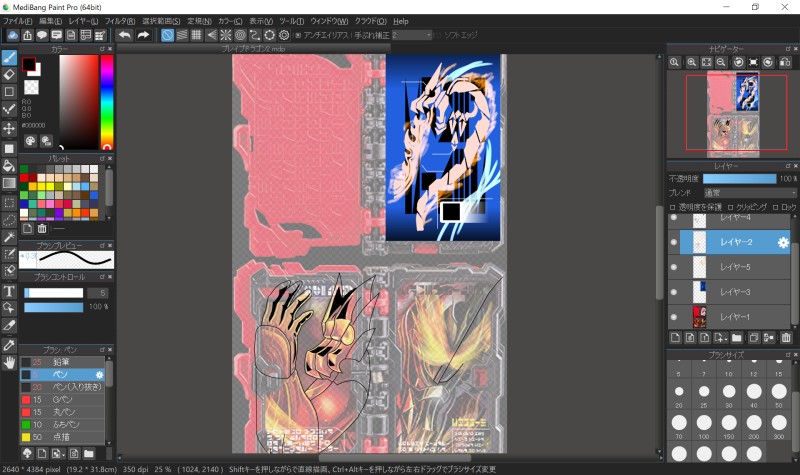The height and width of the screenshot is (475, 800).
Task: Open the add special layer dropdown
Action: pos(720,337)
